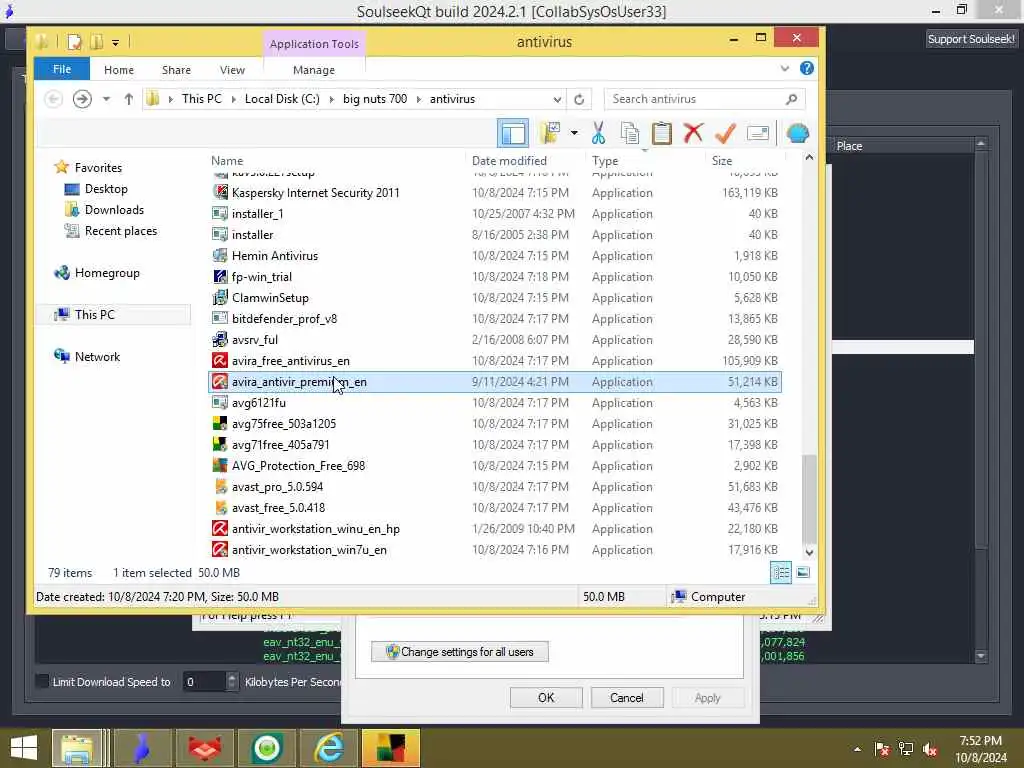The width and height of the screenshot is (1024, 768).
Task: Select Homegroup in the navigation pane
Action: (107, 273)
